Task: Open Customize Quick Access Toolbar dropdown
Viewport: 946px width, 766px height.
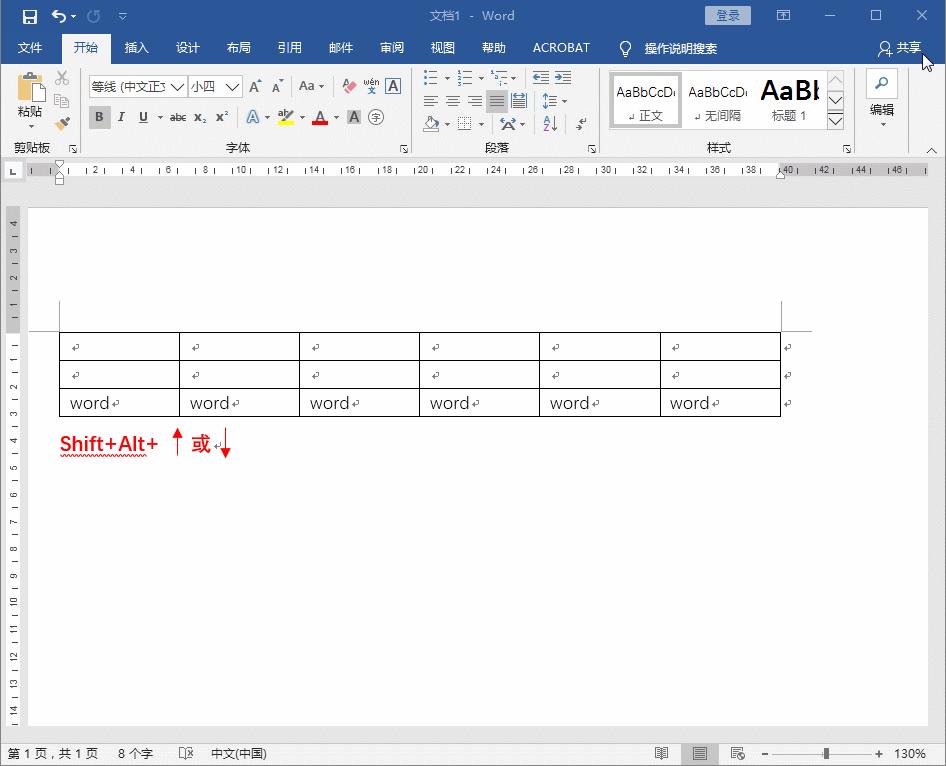Action: [x=122, y=16]
